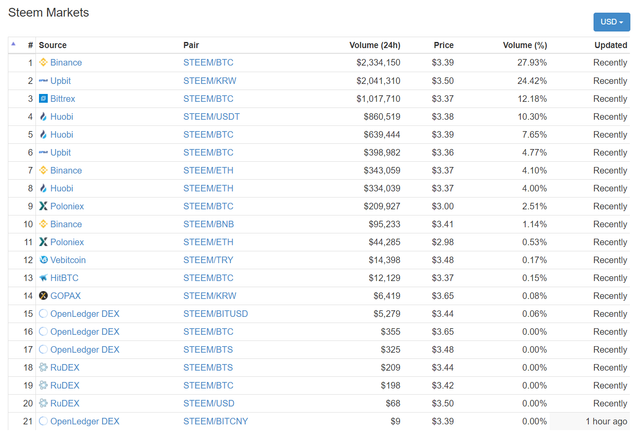
Task: Click the RuDEX icon in row 20
Action: point(43,403)
